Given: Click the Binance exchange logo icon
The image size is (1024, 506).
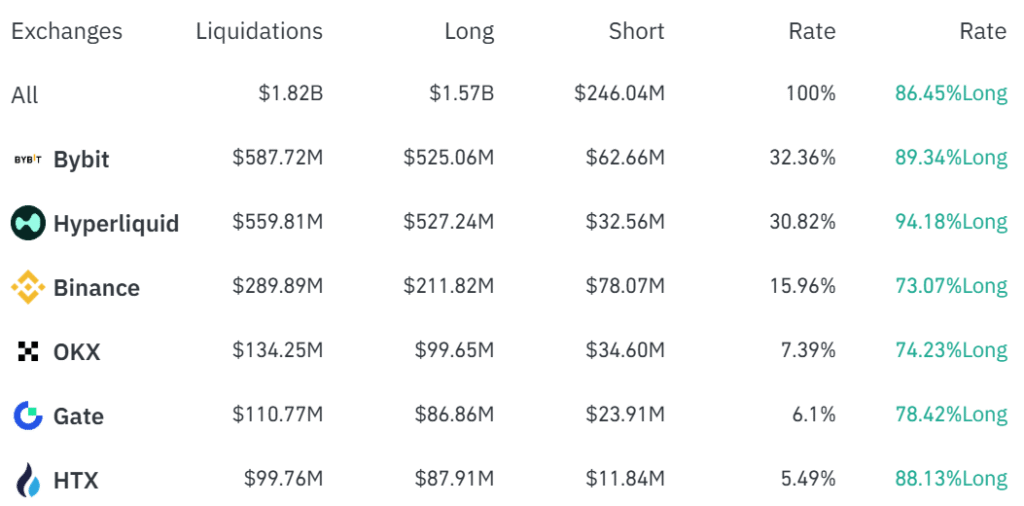Looking at the screenshot, I should click(x=28, y=288).
